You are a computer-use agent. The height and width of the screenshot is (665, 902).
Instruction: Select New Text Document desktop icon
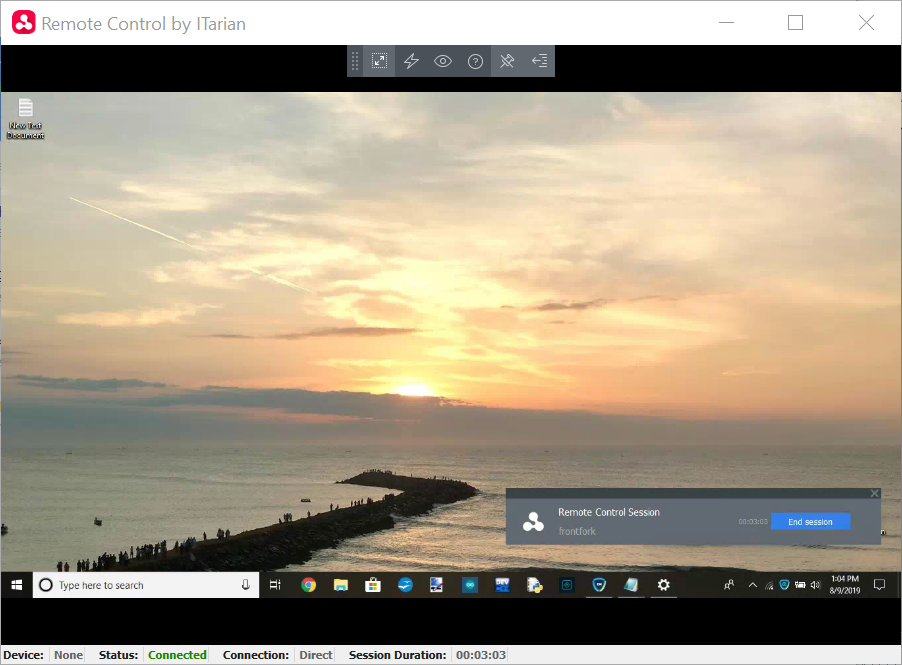pyautogui.click(x=25, y=119)
